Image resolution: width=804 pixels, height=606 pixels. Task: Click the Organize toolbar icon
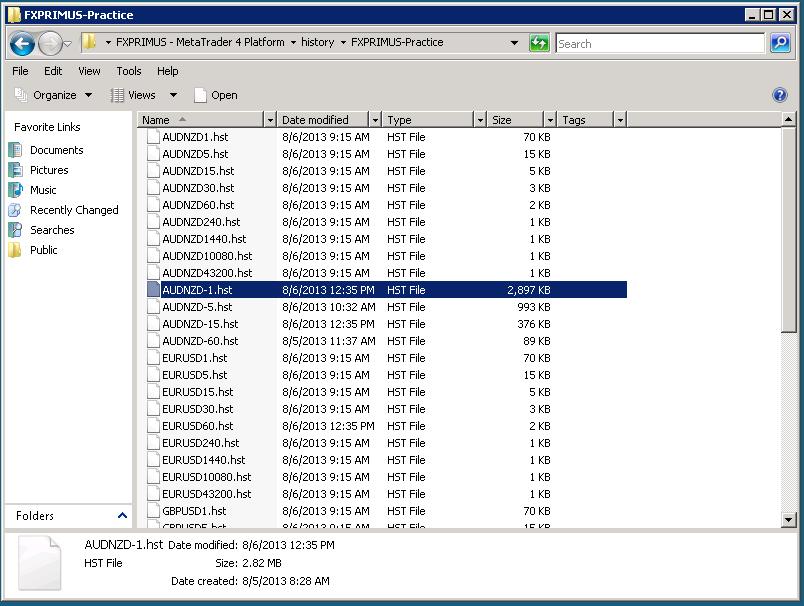pos(21,95)
